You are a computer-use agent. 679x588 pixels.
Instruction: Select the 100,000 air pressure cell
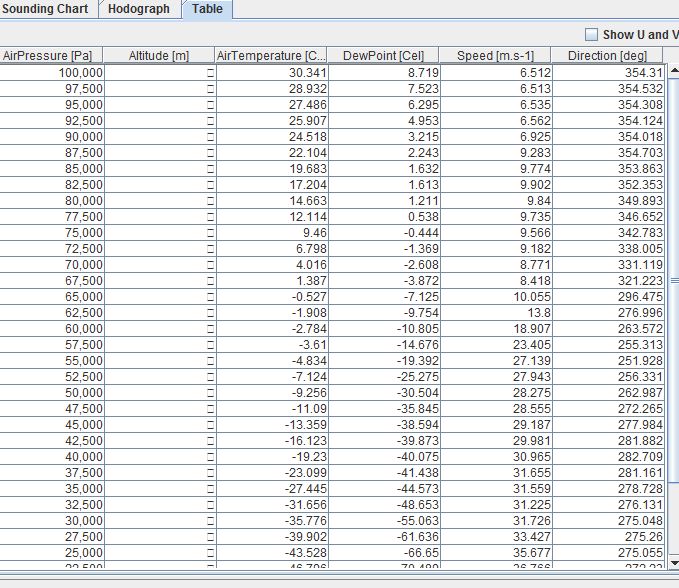point(52,73)
